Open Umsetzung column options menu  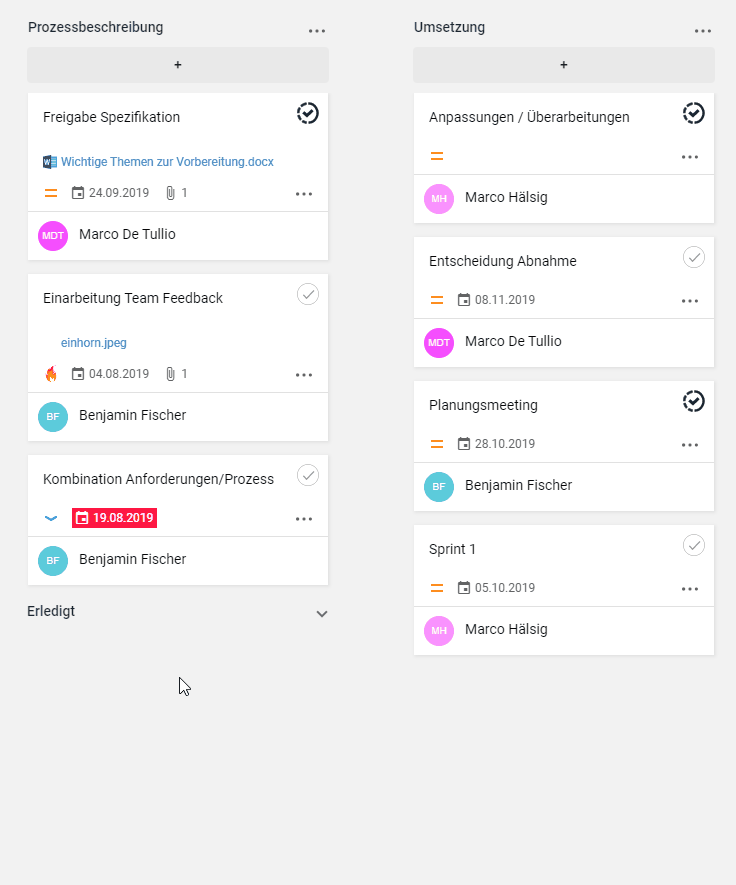[x=703, y=31]
